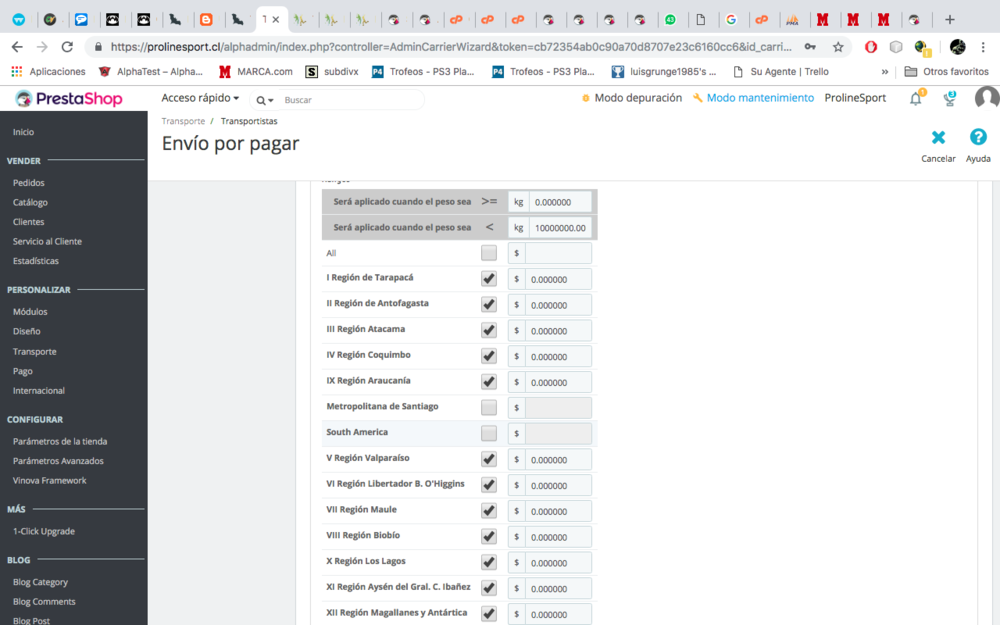Image resolution: width=1000 pixels, height=625 pixels.
Task: Open Blog Comments menu
Action: click(x=44, y=601)
